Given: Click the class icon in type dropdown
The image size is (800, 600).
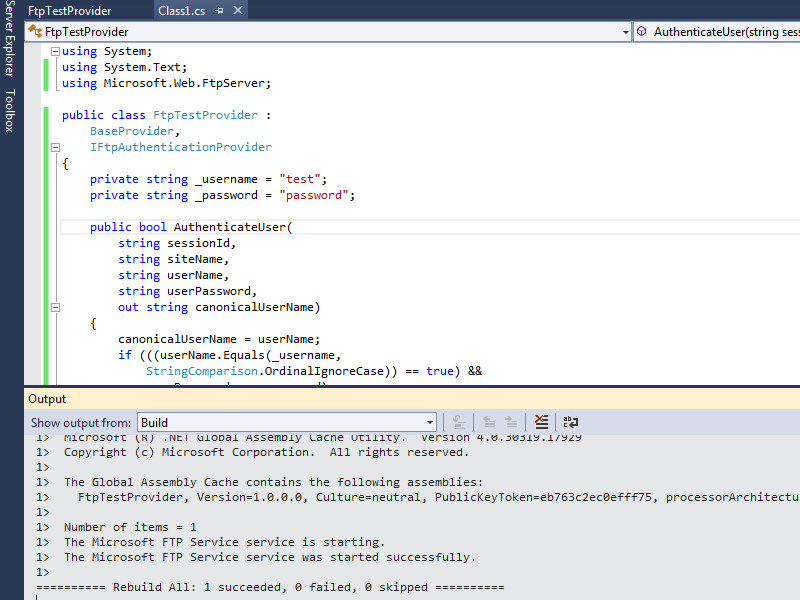Looking at the screenshot, I should [x=36, y=32].
